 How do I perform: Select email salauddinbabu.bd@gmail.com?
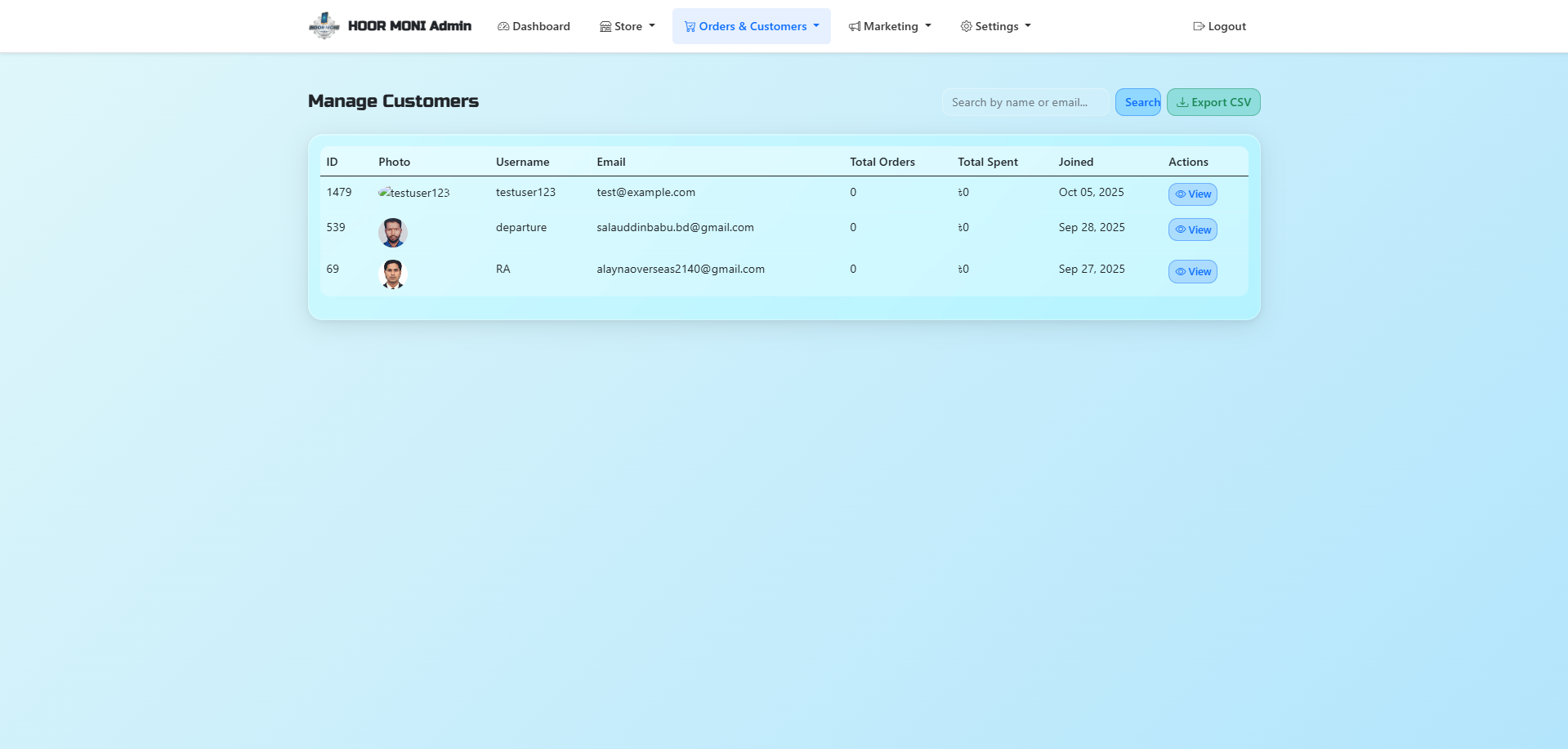(x=675, y=227)
